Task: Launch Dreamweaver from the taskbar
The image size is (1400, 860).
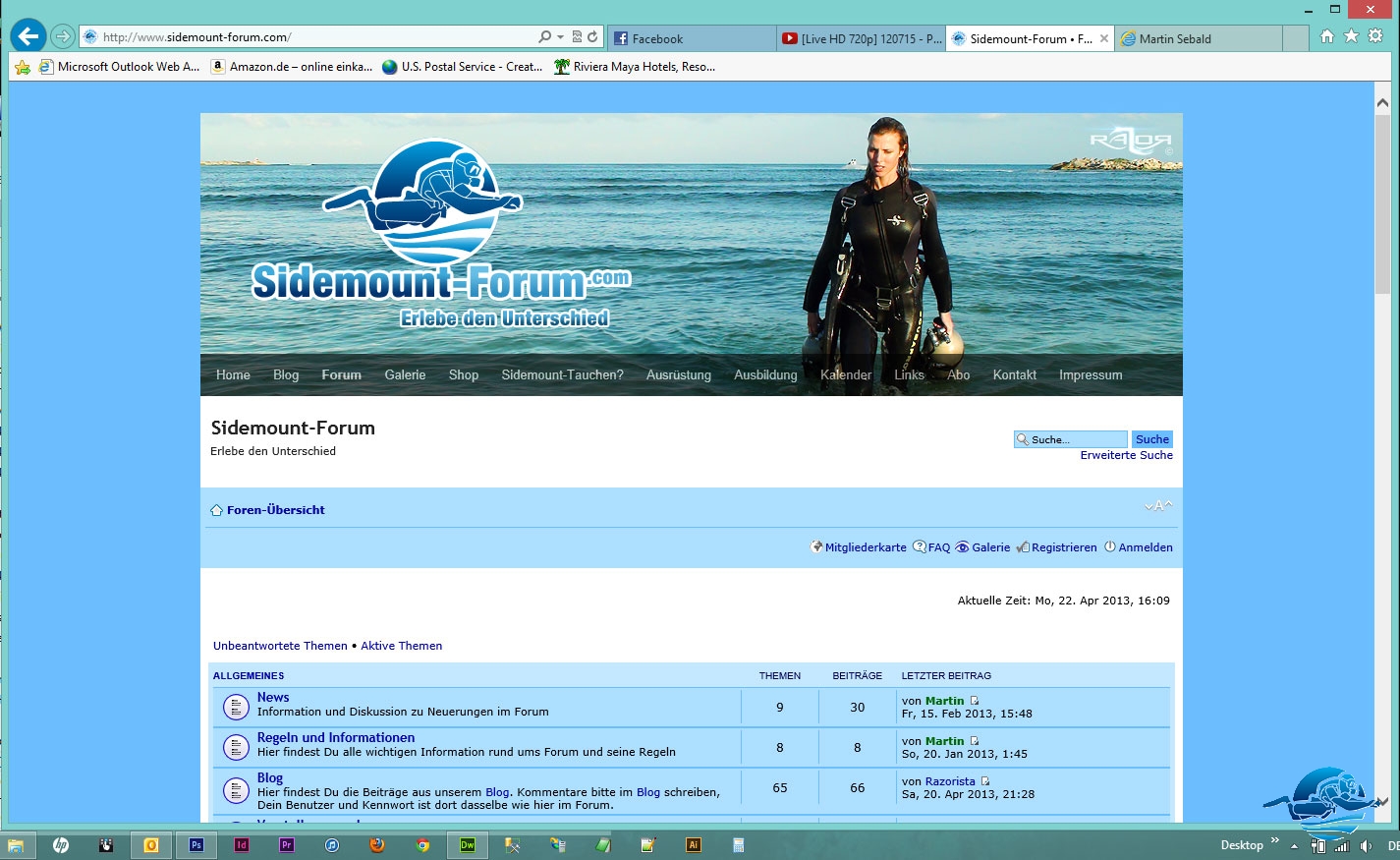Action: [x=468, y=845]
